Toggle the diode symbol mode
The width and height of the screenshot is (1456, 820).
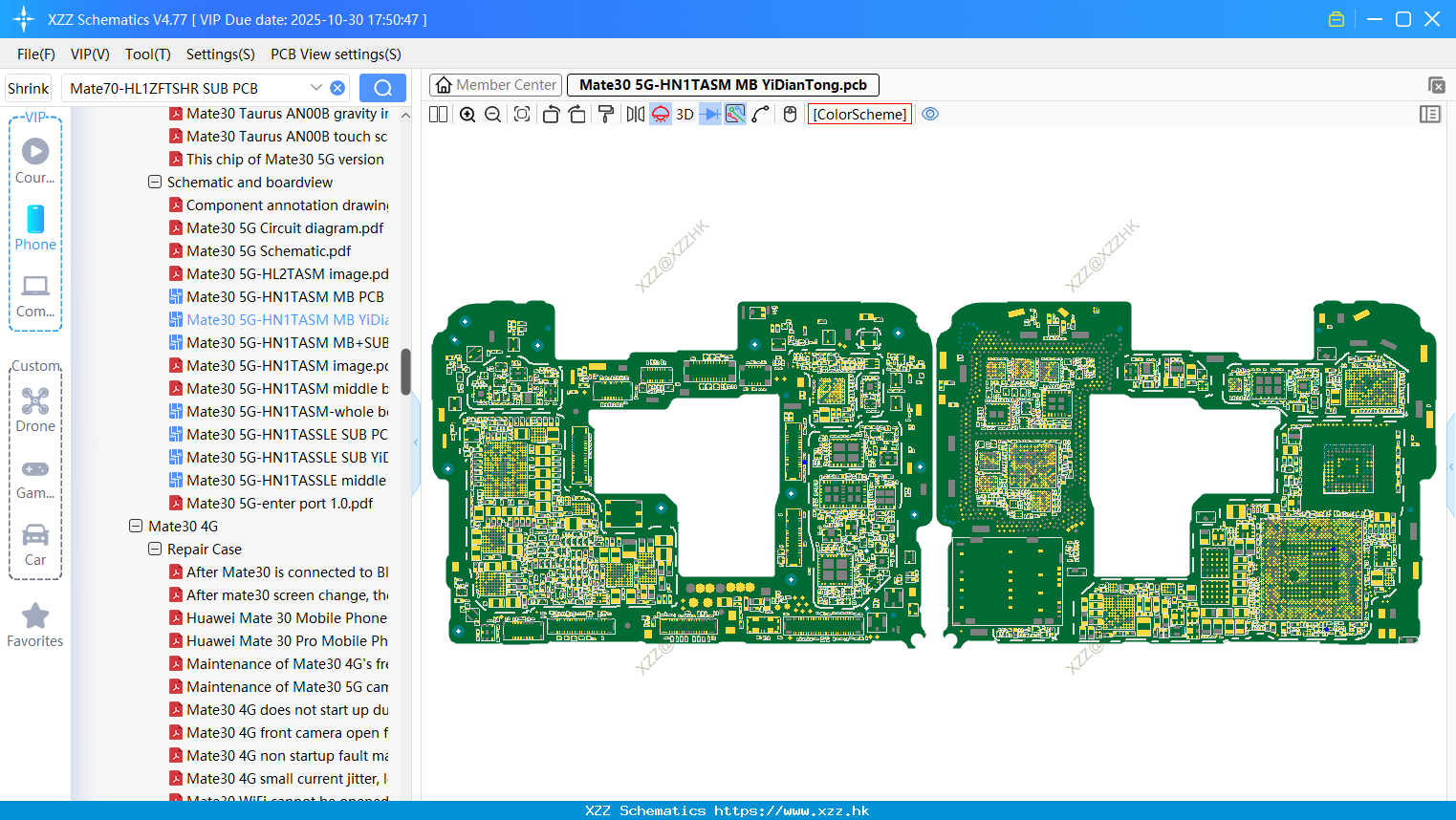709,114
